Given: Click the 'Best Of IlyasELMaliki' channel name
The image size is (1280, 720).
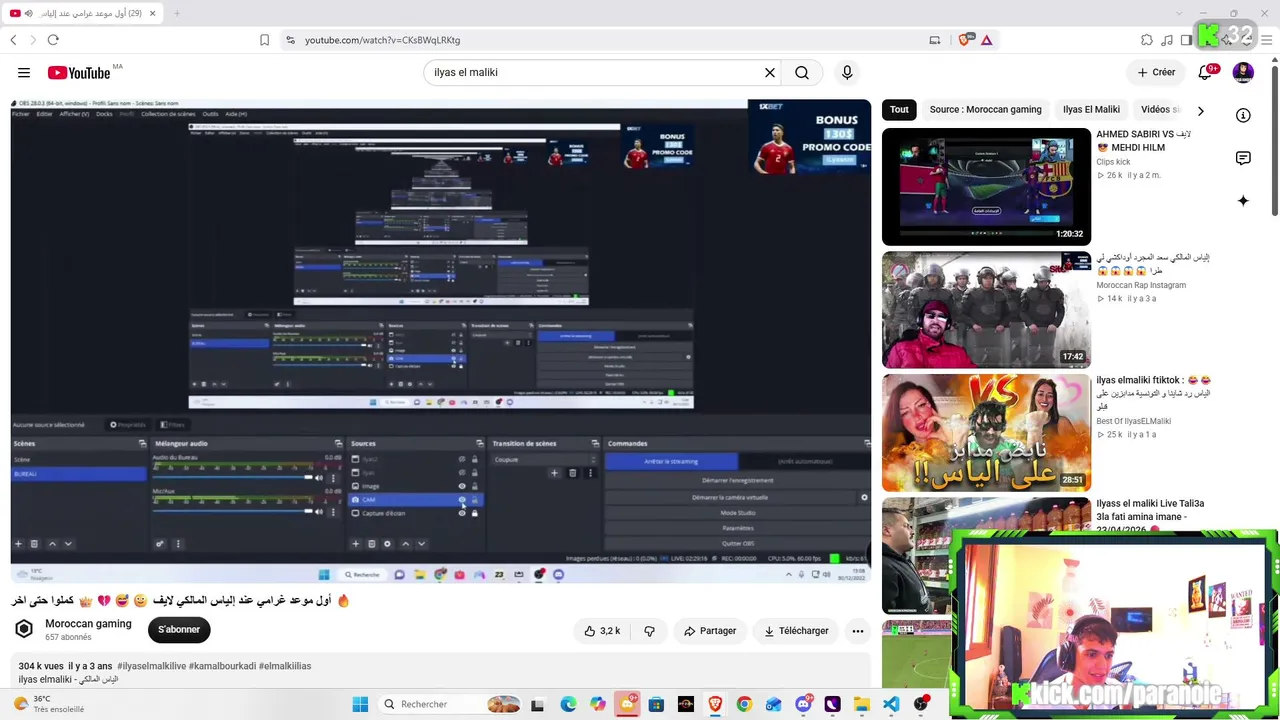Looking at the screenshot, I should (1133, 421).
